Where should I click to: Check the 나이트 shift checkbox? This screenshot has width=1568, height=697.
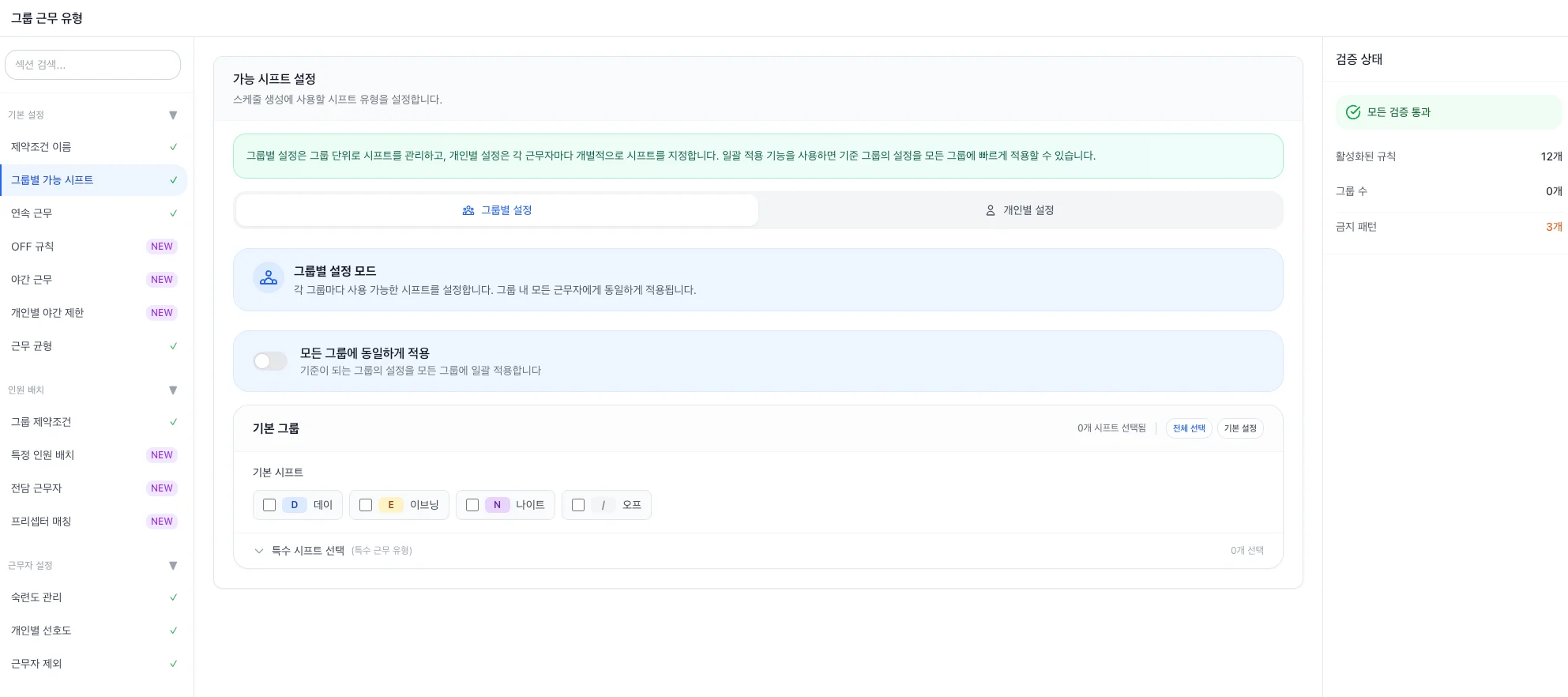[472, 505]
